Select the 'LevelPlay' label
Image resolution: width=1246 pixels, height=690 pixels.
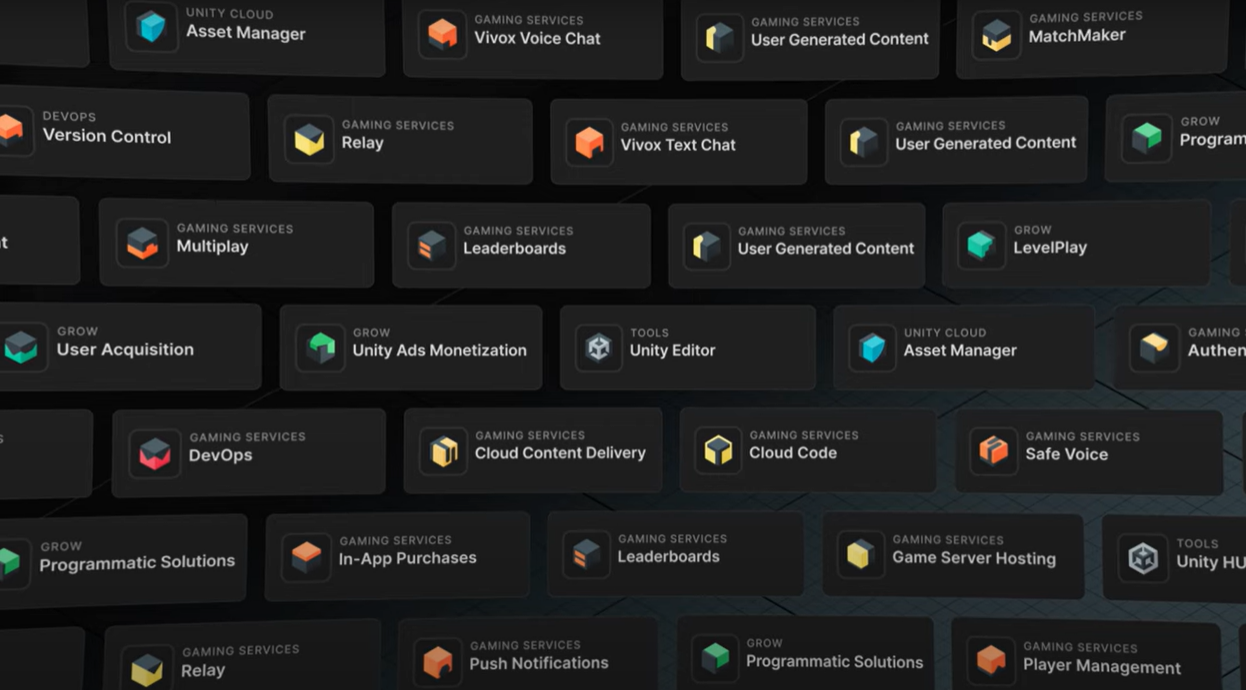[x=1050, y=247]
